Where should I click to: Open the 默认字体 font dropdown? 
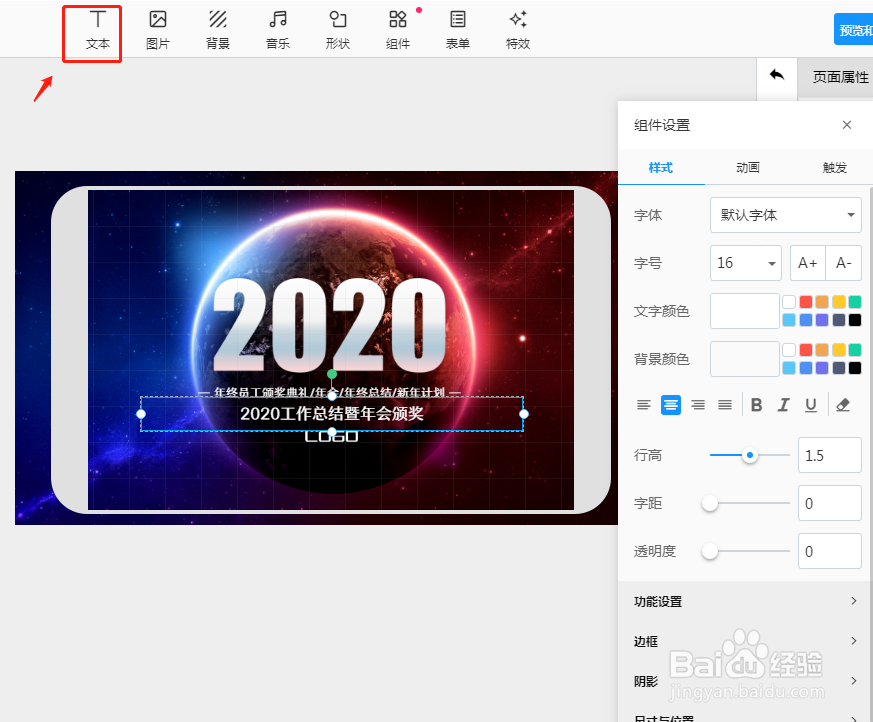point(785,215)
